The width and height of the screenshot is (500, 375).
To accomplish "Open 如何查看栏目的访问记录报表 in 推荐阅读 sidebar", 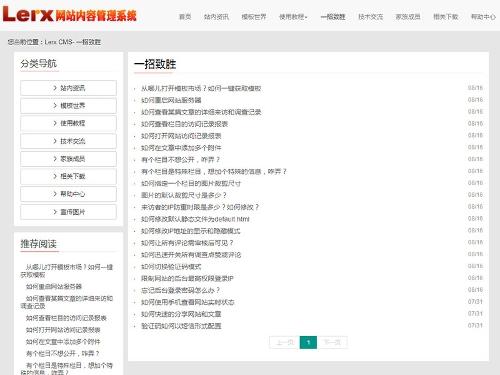I will click(66, 318).
